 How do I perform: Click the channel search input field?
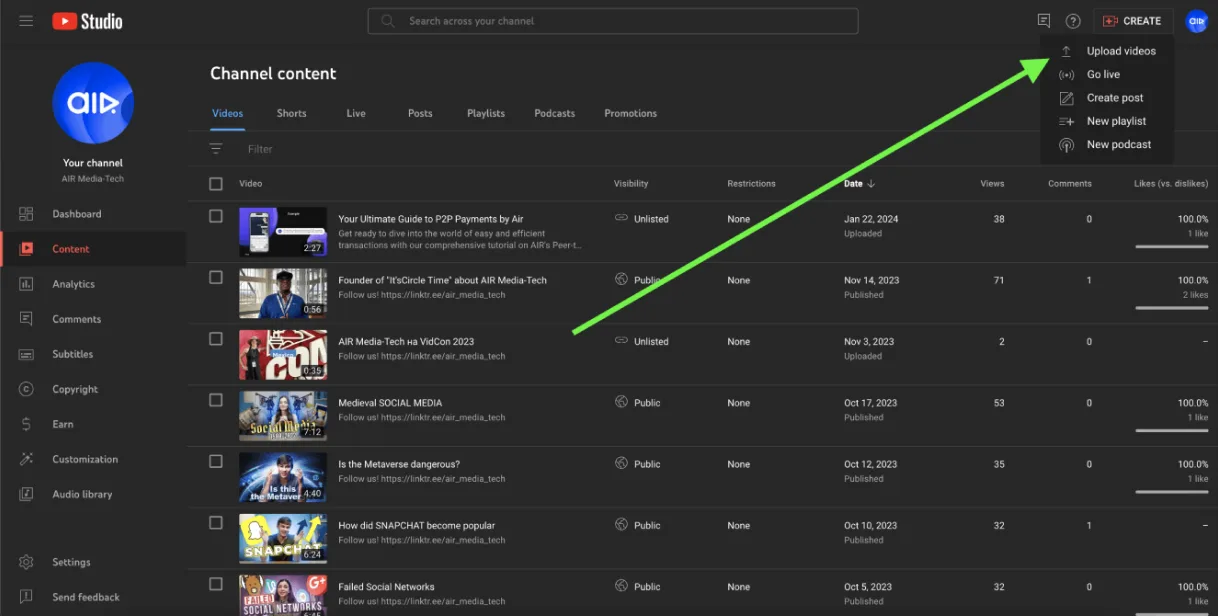pos(612,21)
